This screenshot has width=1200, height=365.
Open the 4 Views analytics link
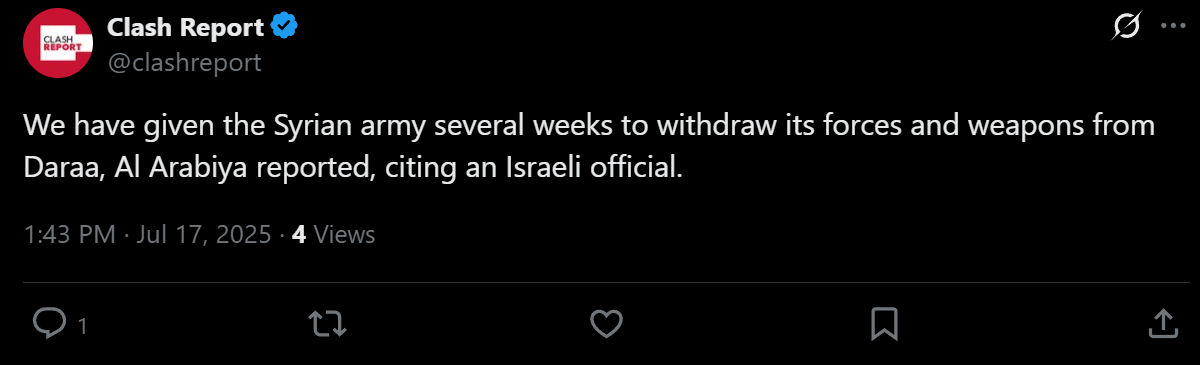point(333,235)
